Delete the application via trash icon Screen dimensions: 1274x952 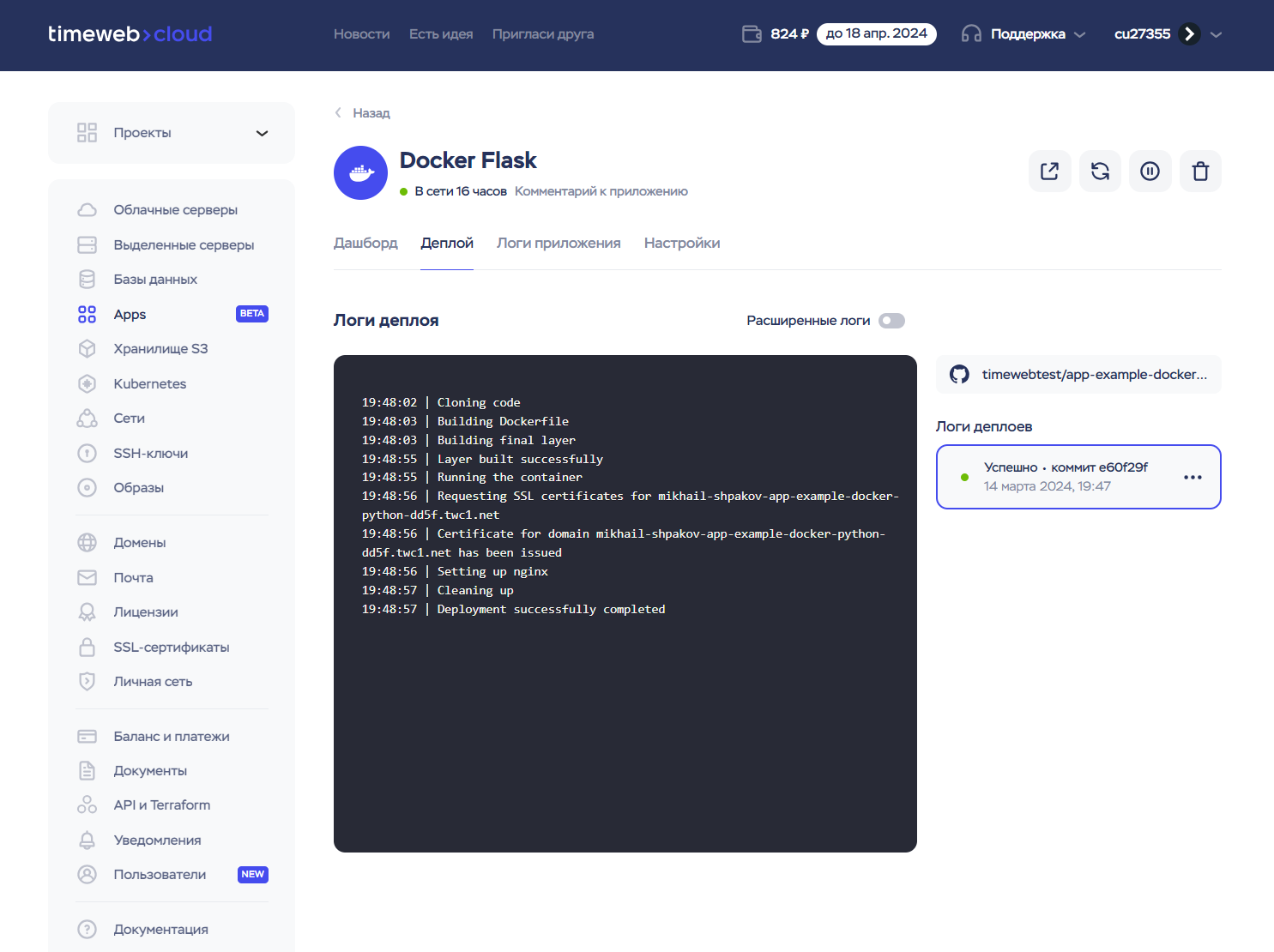(x=1200, y=171)
